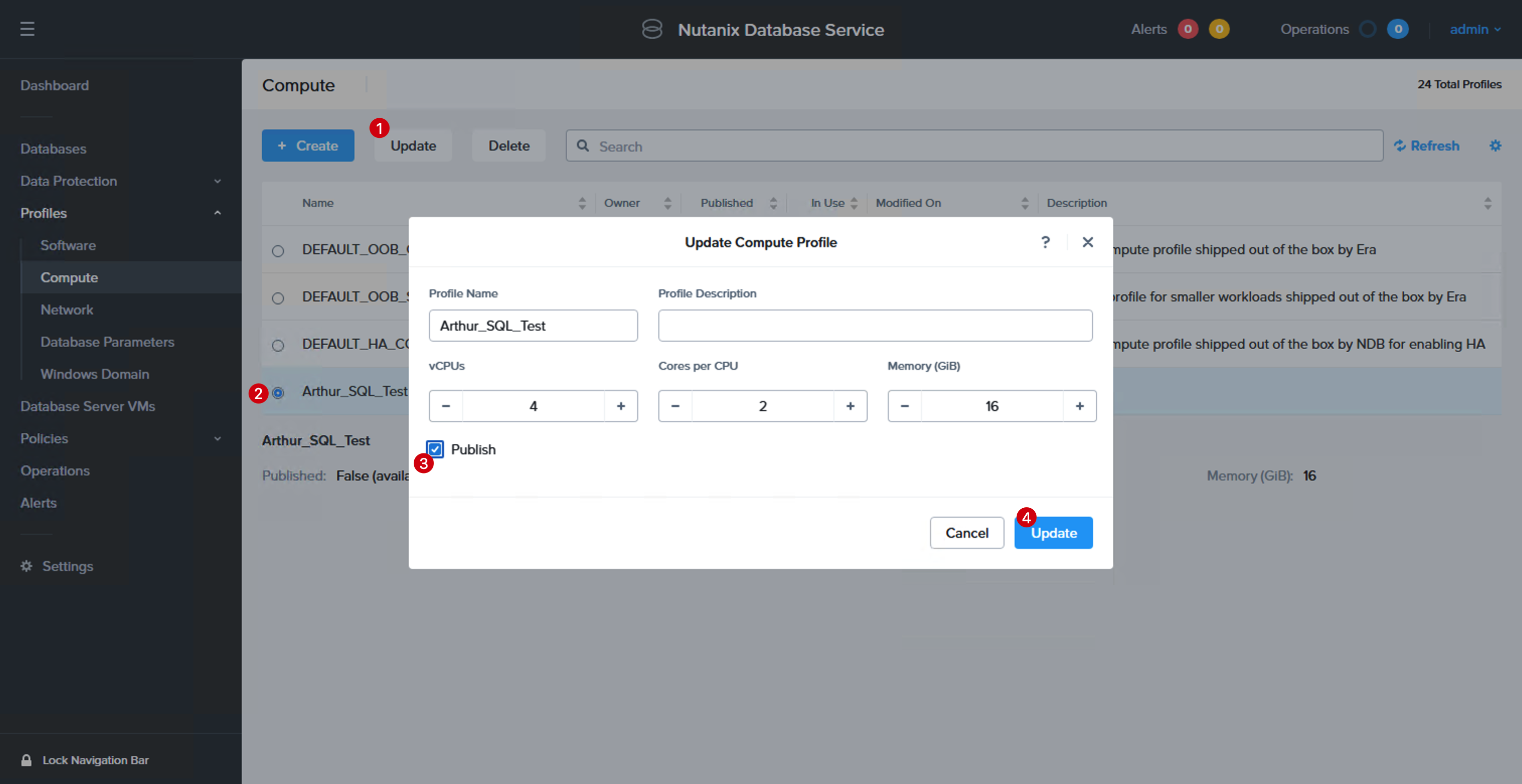This screenshot has height=784, width=1522.
Task: Select the DEFAULT_OOB_C profile radio button
Action: 278,251
